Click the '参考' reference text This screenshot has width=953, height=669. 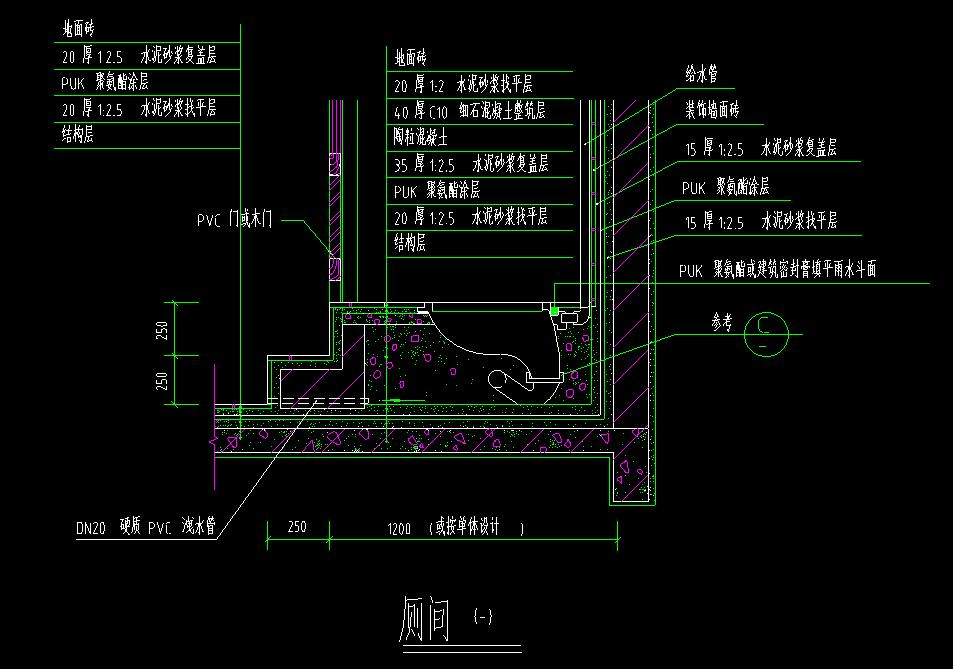click(x=722, y=323)
